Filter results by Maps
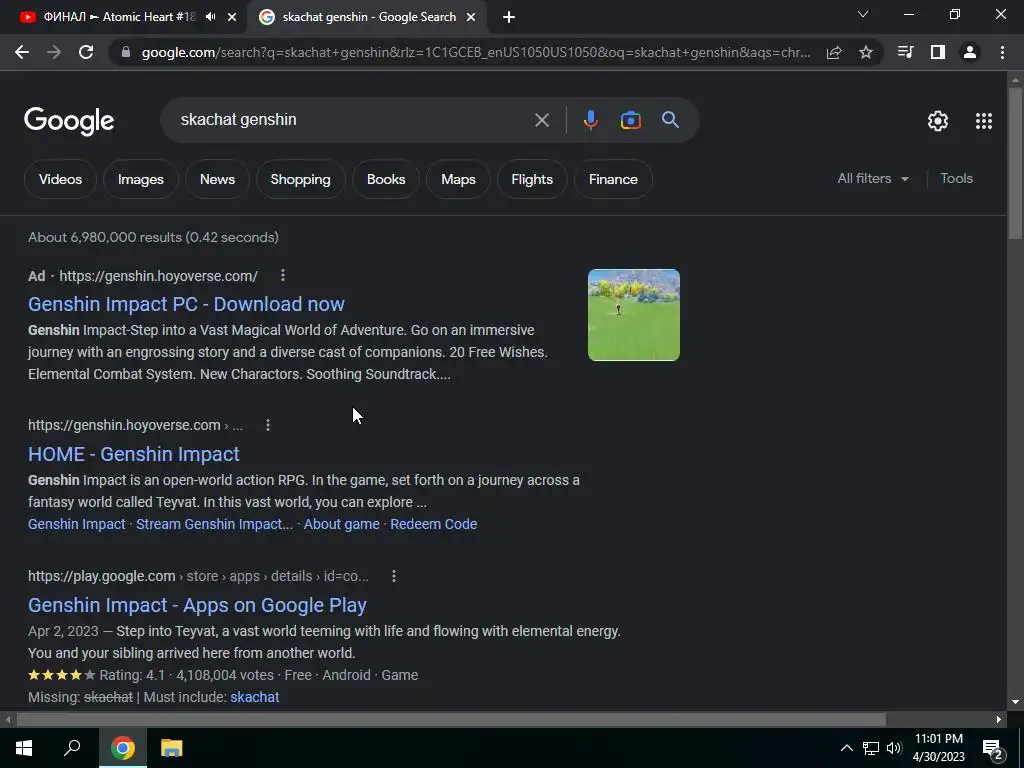The width and height of the screenshot is (1024, 768). (458, 179)
